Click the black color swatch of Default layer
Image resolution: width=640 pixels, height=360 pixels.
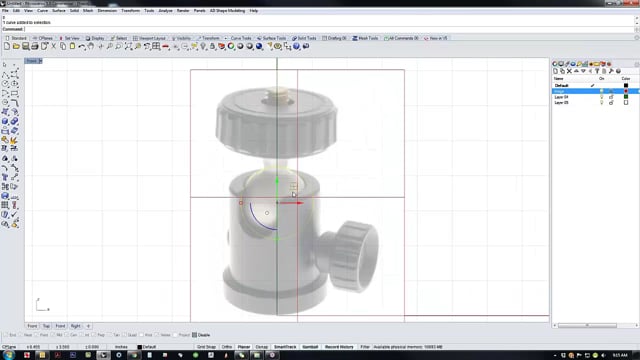(626, 86)
